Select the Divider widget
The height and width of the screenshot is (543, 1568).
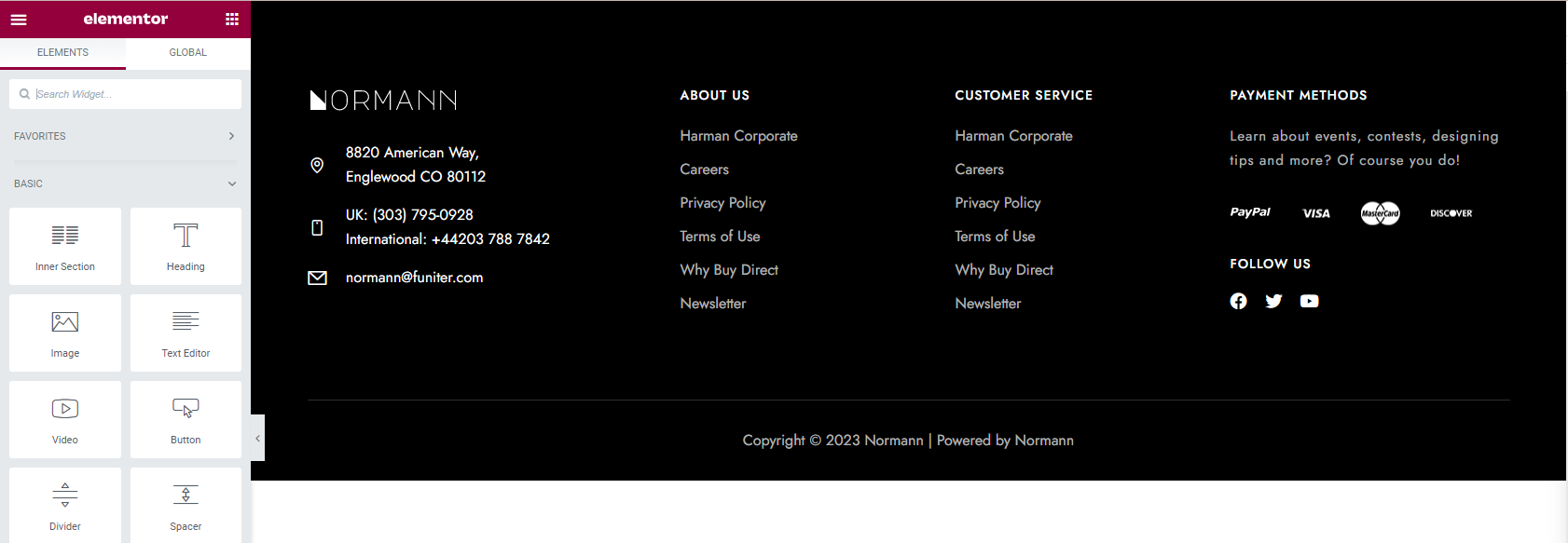click(65, 504)
